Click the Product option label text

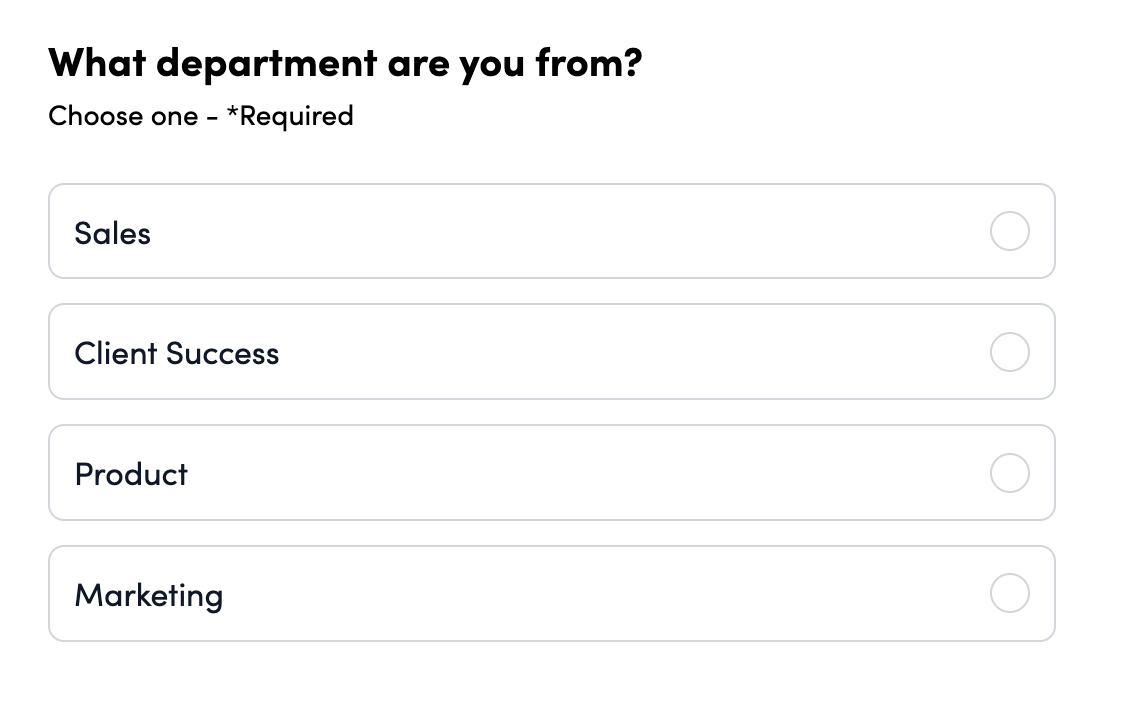pyautogui.click(x=131, y=474)
